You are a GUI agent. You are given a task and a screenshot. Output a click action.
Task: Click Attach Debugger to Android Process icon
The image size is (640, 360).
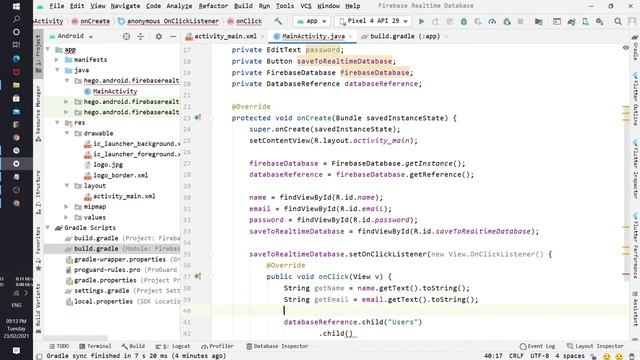coord(507,21)
